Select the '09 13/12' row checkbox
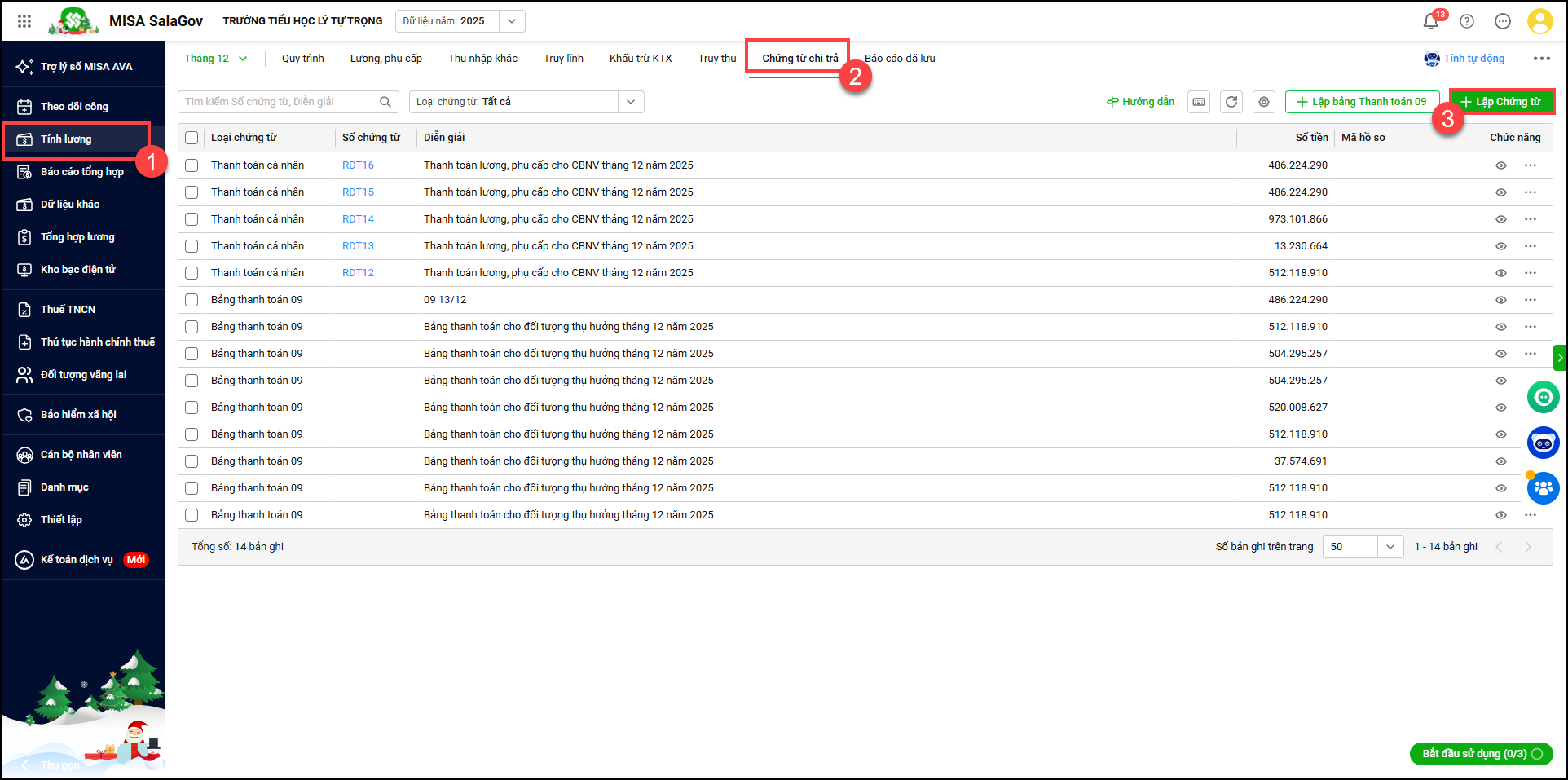1568x780 pixels. tap(192, 300)
